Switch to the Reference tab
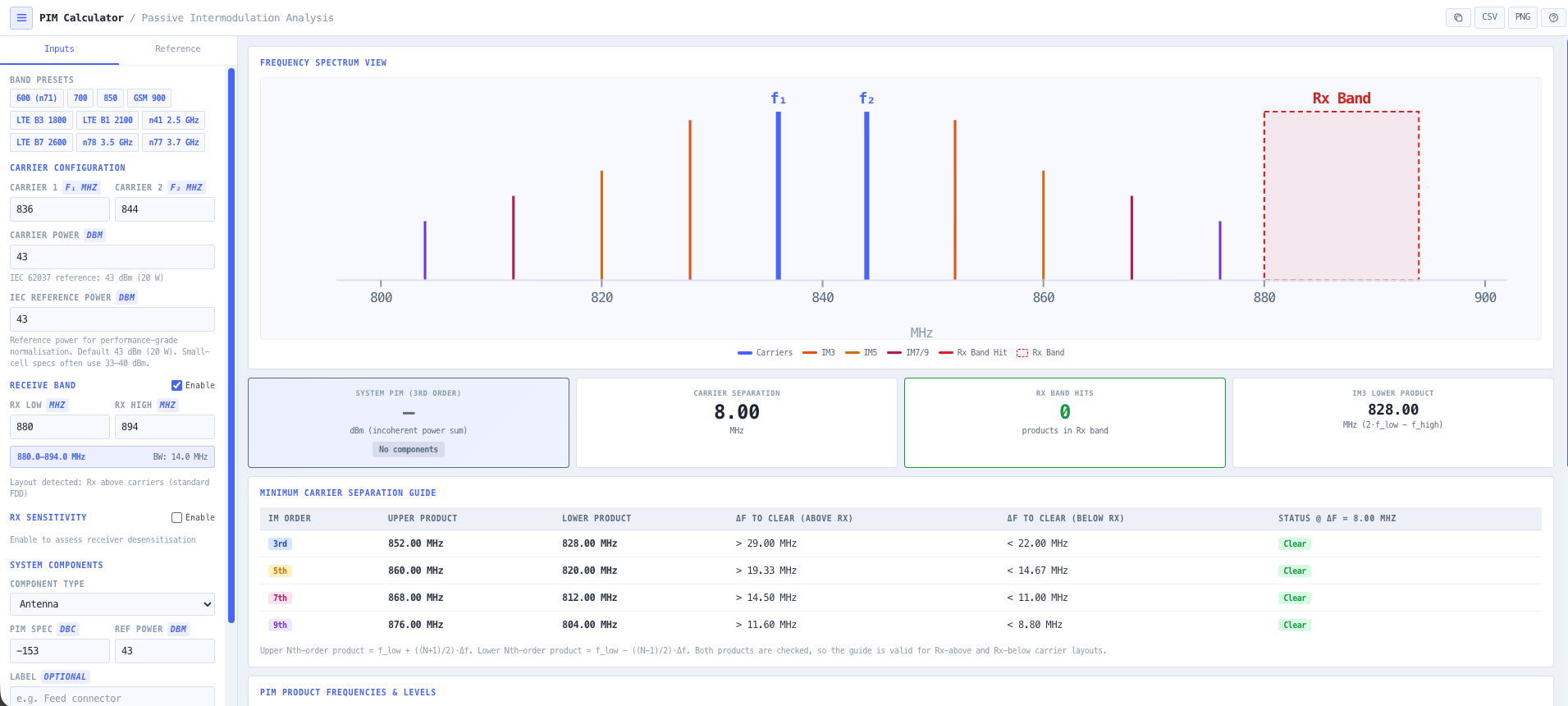The height and width of the screenshot is (706, 1568). coord(178,49)
